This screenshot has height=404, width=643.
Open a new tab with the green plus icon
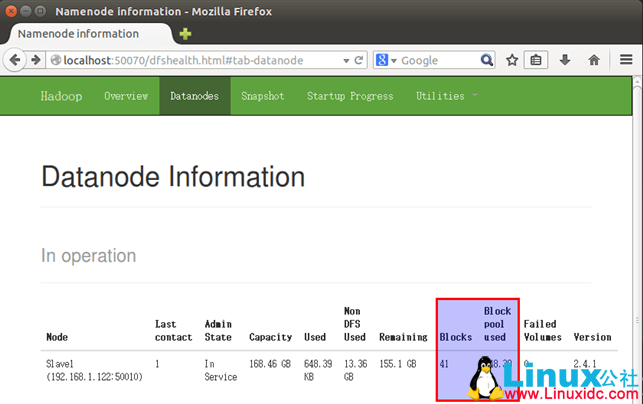[x=185, y=34]
